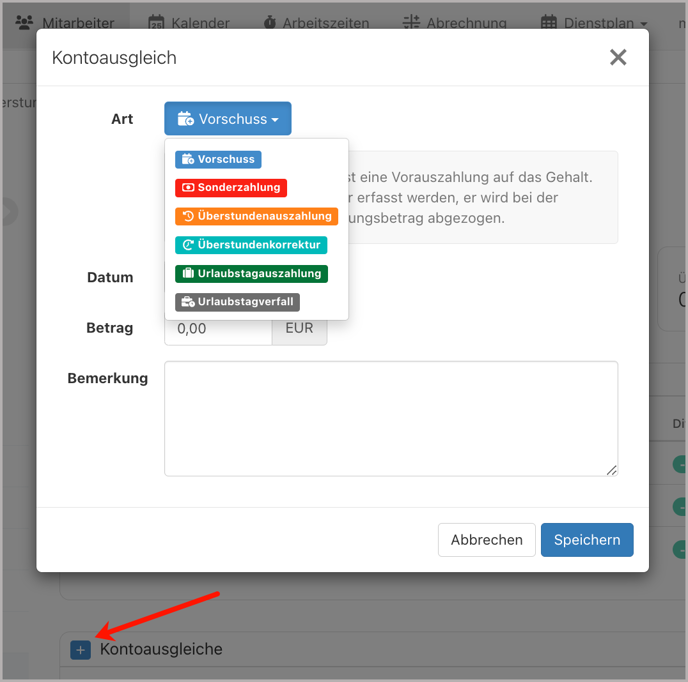Click the EUR currency addon label
The image size is (688, 682).
click(299, 328)
